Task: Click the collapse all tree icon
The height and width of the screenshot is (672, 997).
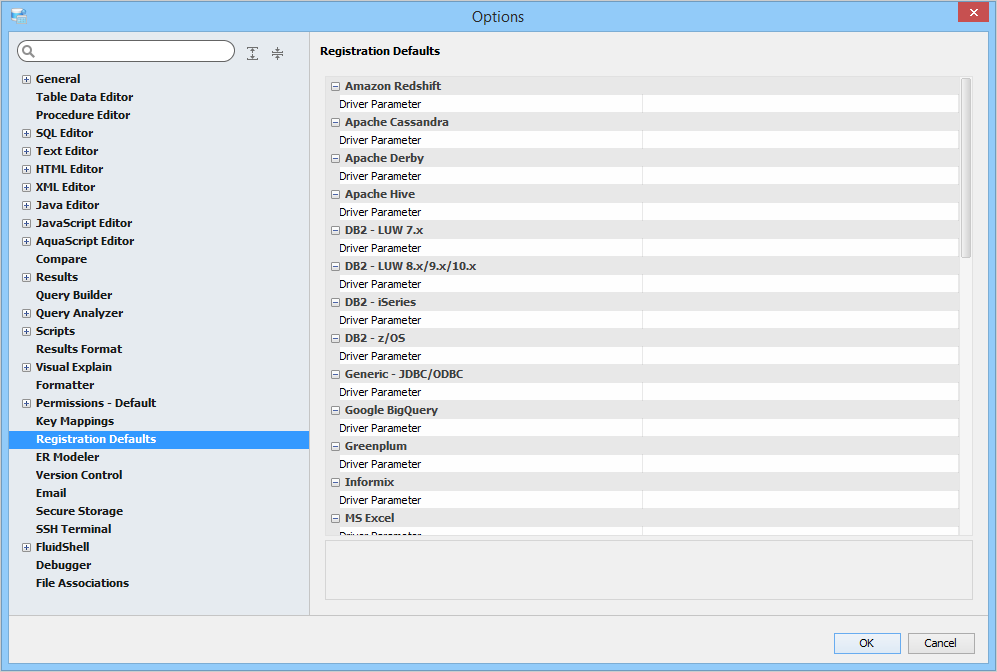Action: 277,53
